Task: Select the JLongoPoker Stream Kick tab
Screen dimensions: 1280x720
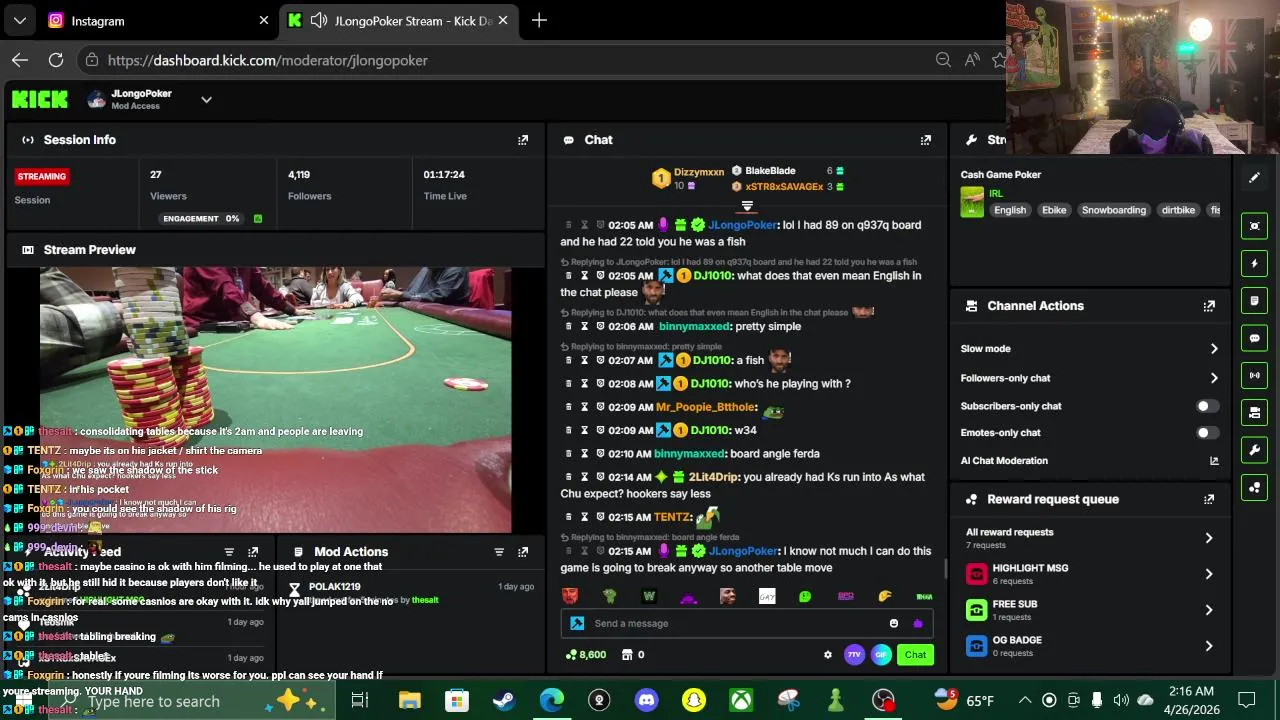Action: click(398, 20)
